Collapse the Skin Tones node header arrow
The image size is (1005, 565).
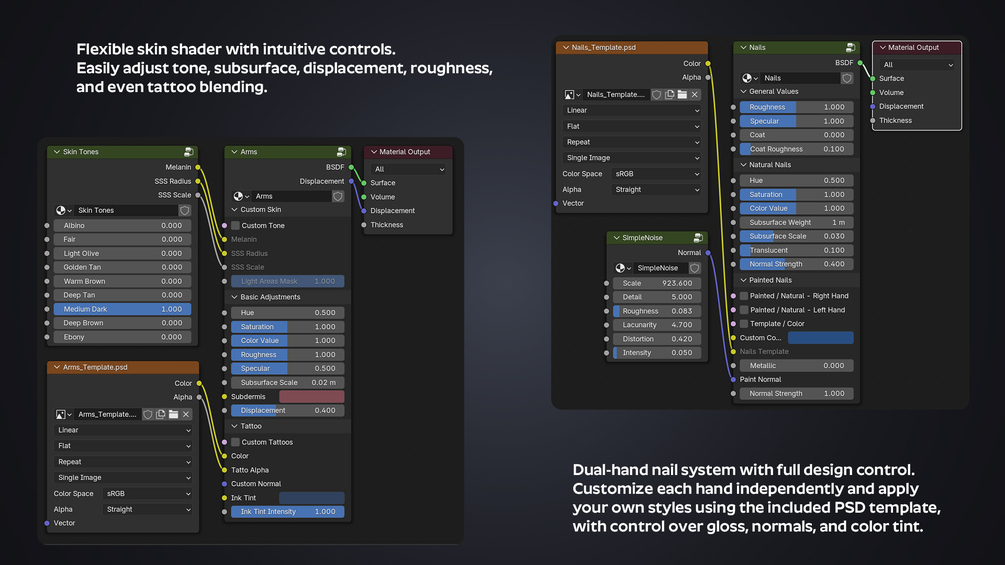coord(56,152)
